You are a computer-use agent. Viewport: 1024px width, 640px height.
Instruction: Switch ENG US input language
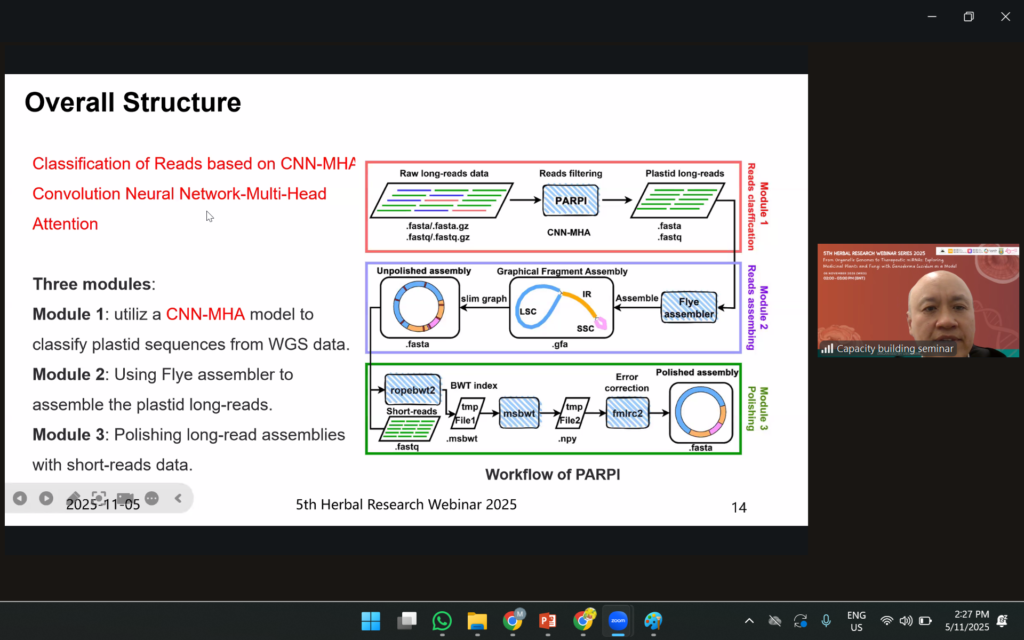pyautogui.click(x=856, y=621)
